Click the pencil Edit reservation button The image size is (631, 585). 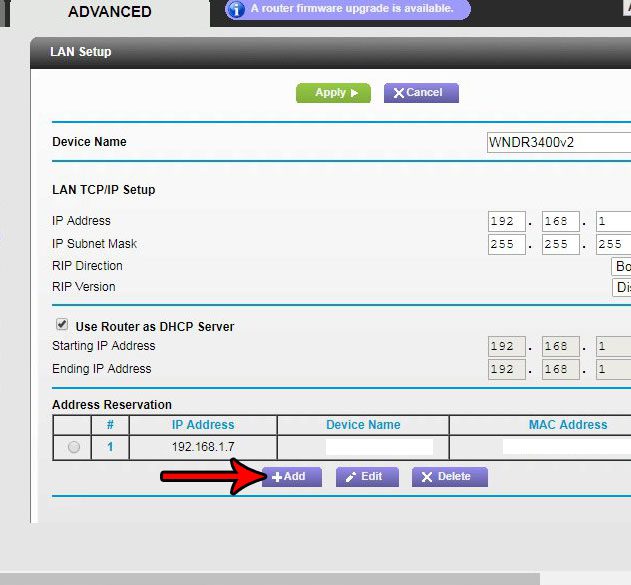tap(366, 477)
